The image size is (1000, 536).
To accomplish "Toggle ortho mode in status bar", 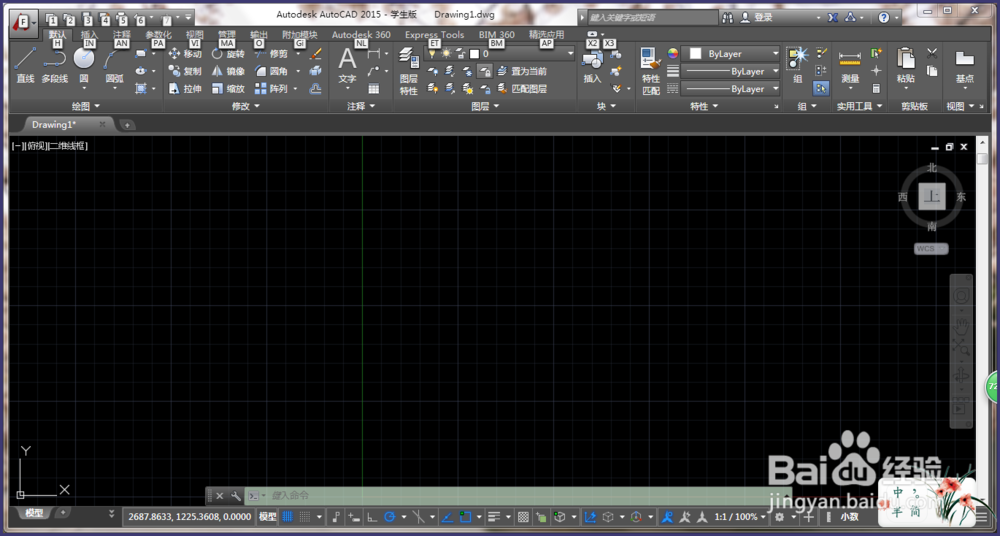I will pyautogui.click(x=372, y=517).
